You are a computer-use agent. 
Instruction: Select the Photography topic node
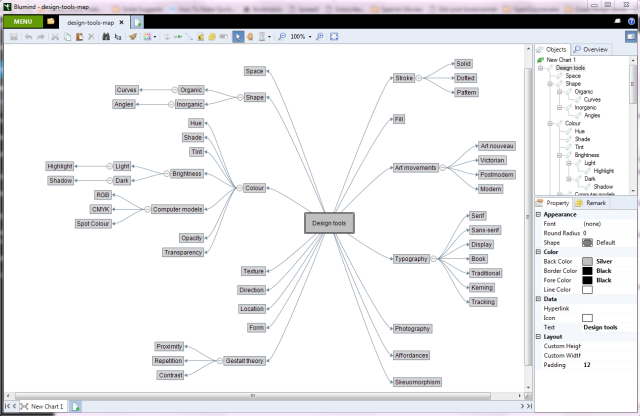coord(412,329)
